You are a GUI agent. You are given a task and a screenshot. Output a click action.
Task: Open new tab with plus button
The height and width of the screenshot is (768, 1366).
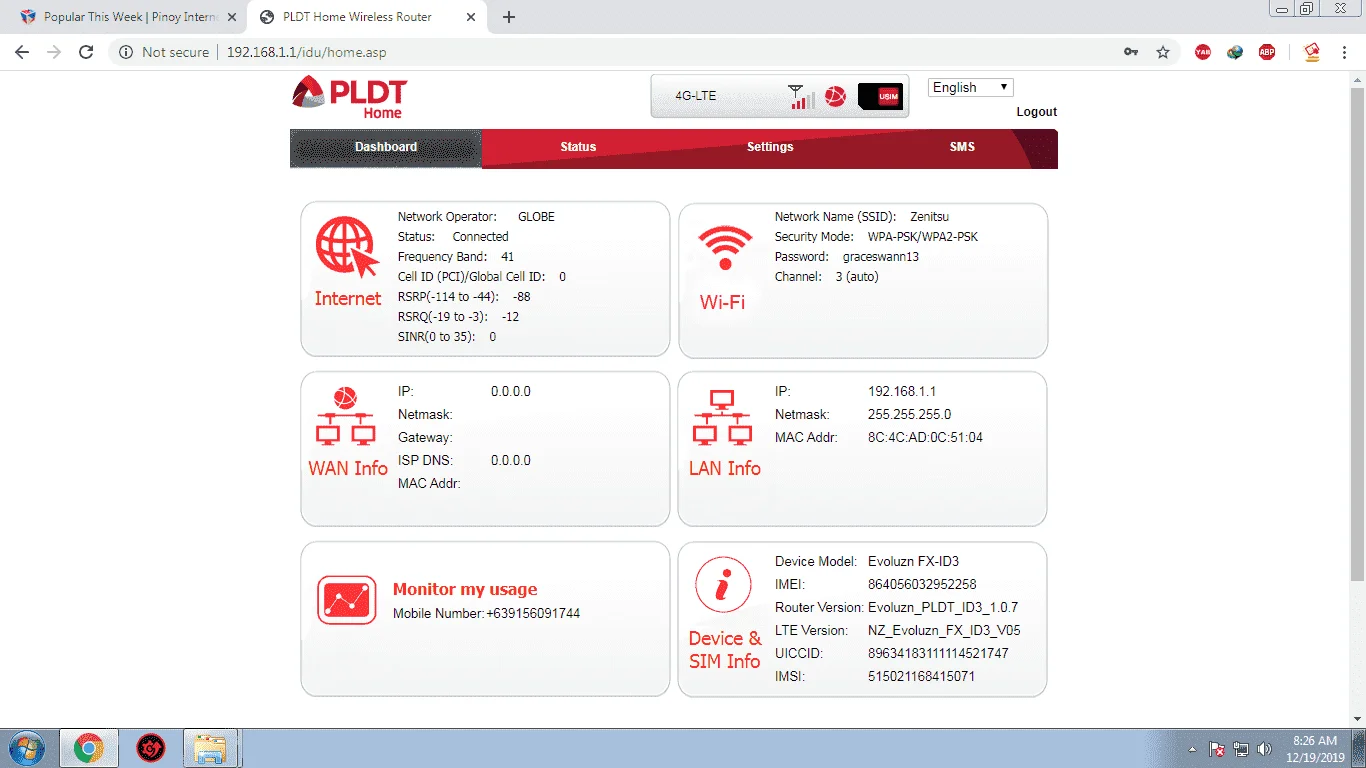pyautogui.click(x=509, y=17)
